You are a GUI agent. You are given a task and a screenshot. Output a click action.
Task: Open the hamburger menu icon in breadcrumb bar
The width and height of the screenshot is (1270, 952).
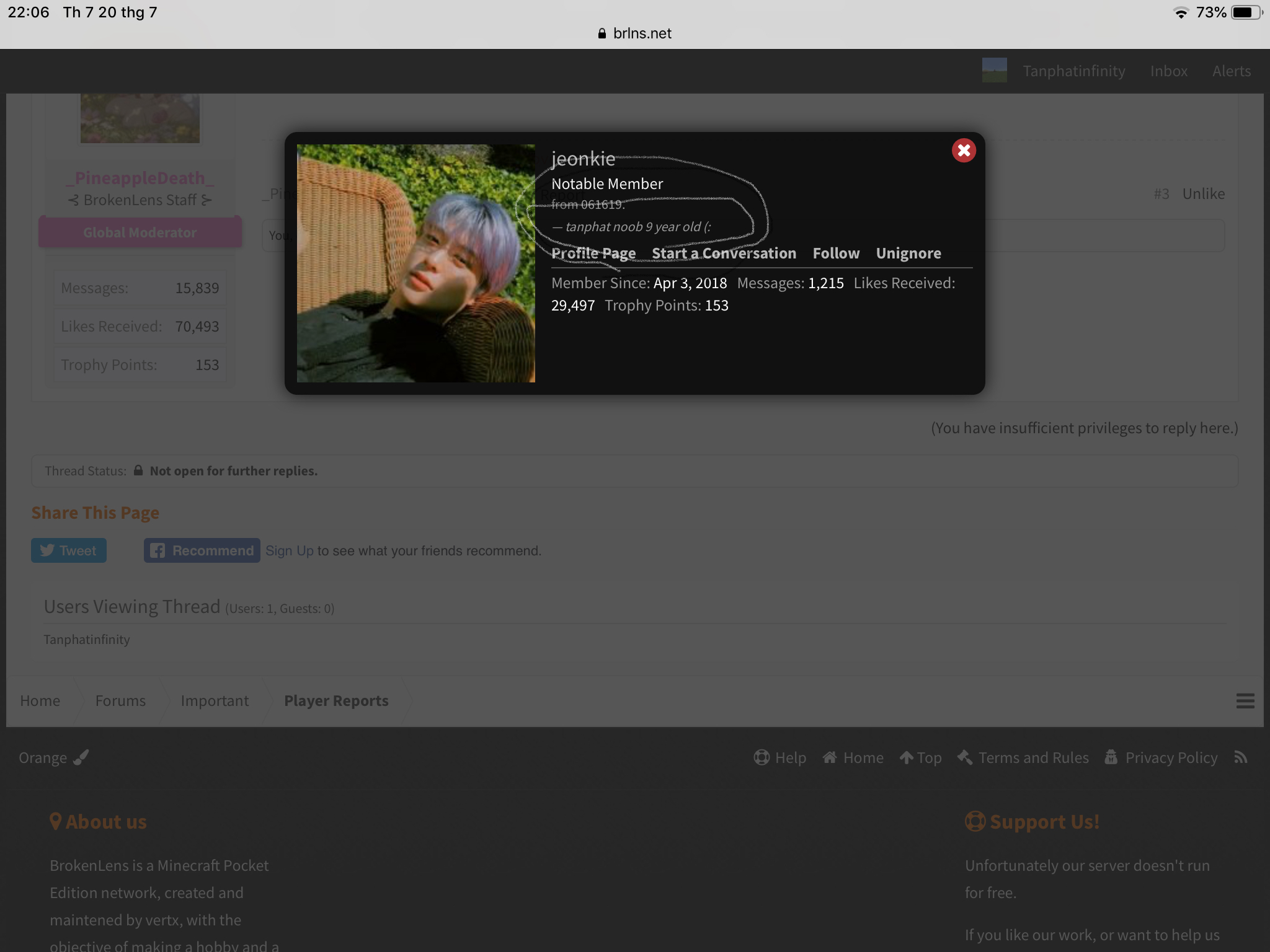[x=1245, y=701]
